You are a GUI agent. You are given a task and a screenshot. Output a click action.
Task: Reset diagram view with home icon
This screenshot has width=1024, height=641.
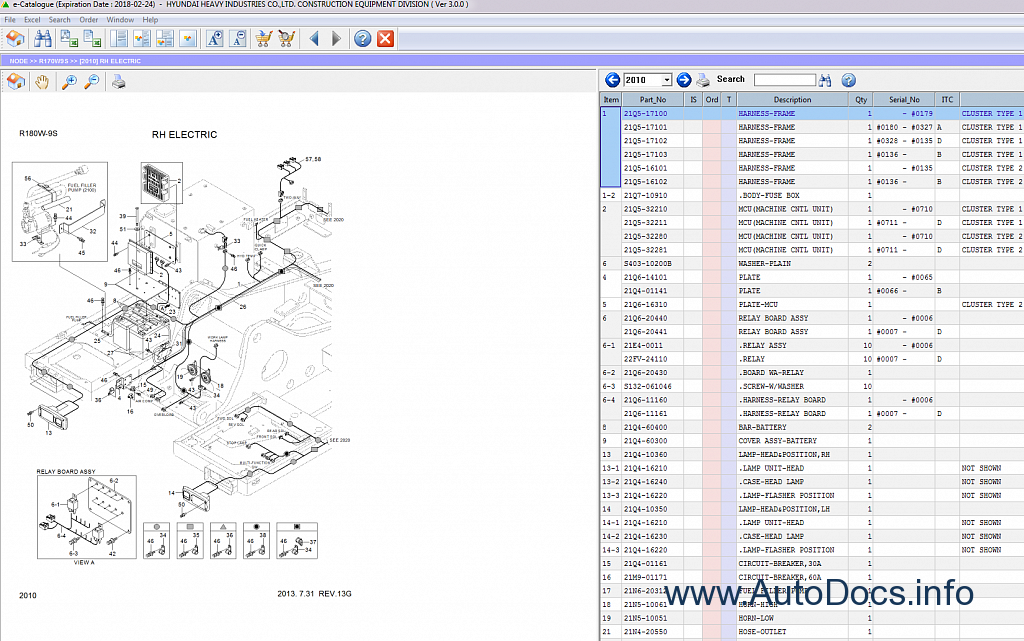[16, 82]
